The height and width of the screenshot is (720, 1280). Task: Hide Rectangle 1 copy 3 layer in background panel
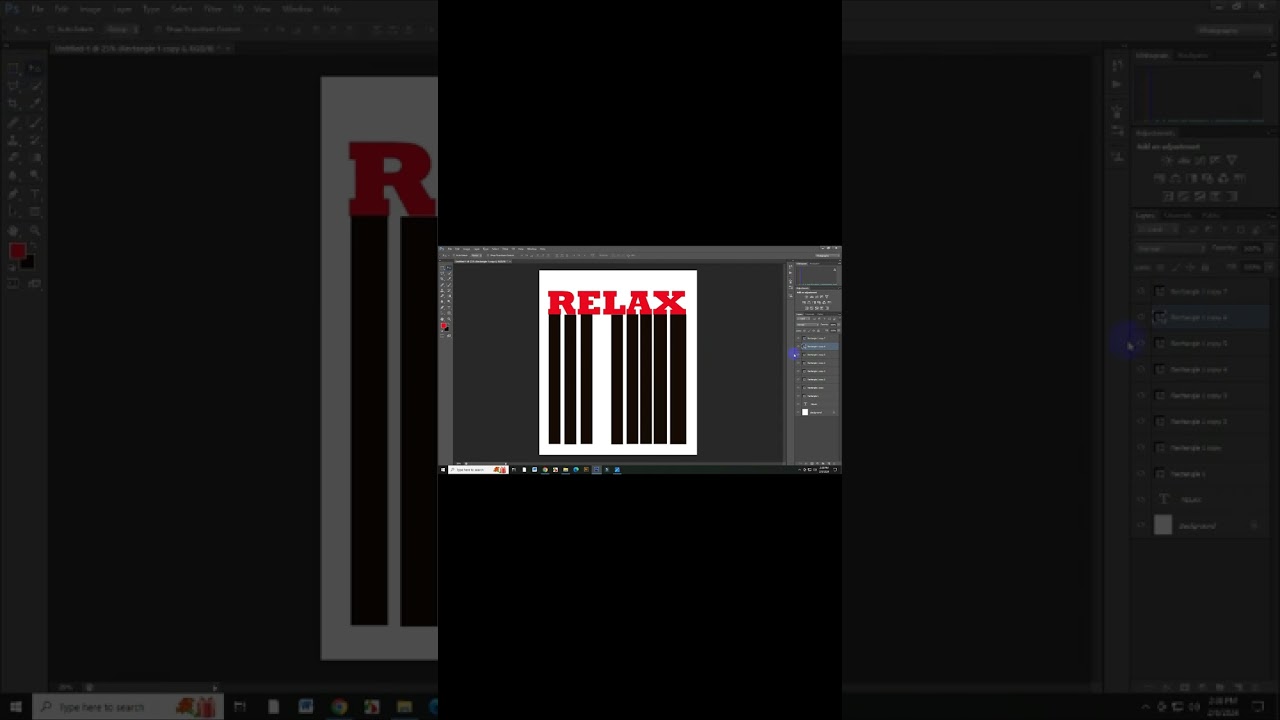tap(1141, 395)
